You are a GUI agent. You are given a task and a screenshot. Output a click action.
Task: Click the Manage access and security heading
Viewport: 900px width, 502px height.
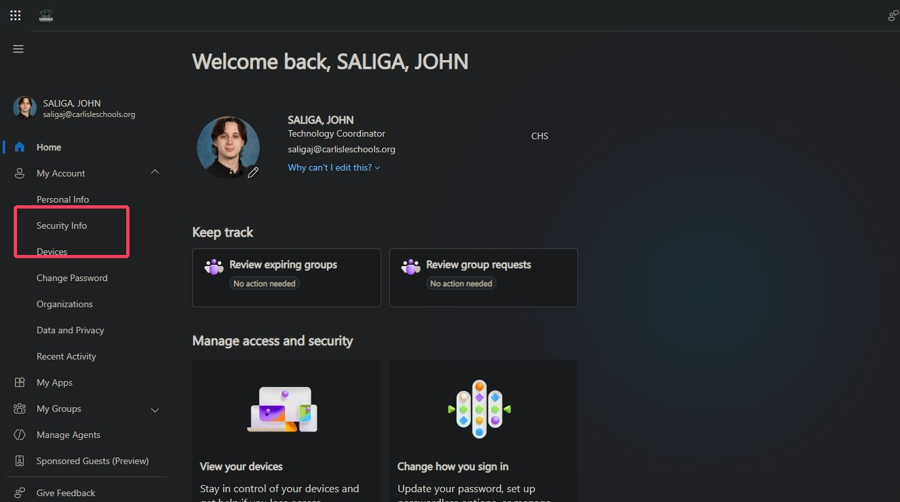pos(273,341)
